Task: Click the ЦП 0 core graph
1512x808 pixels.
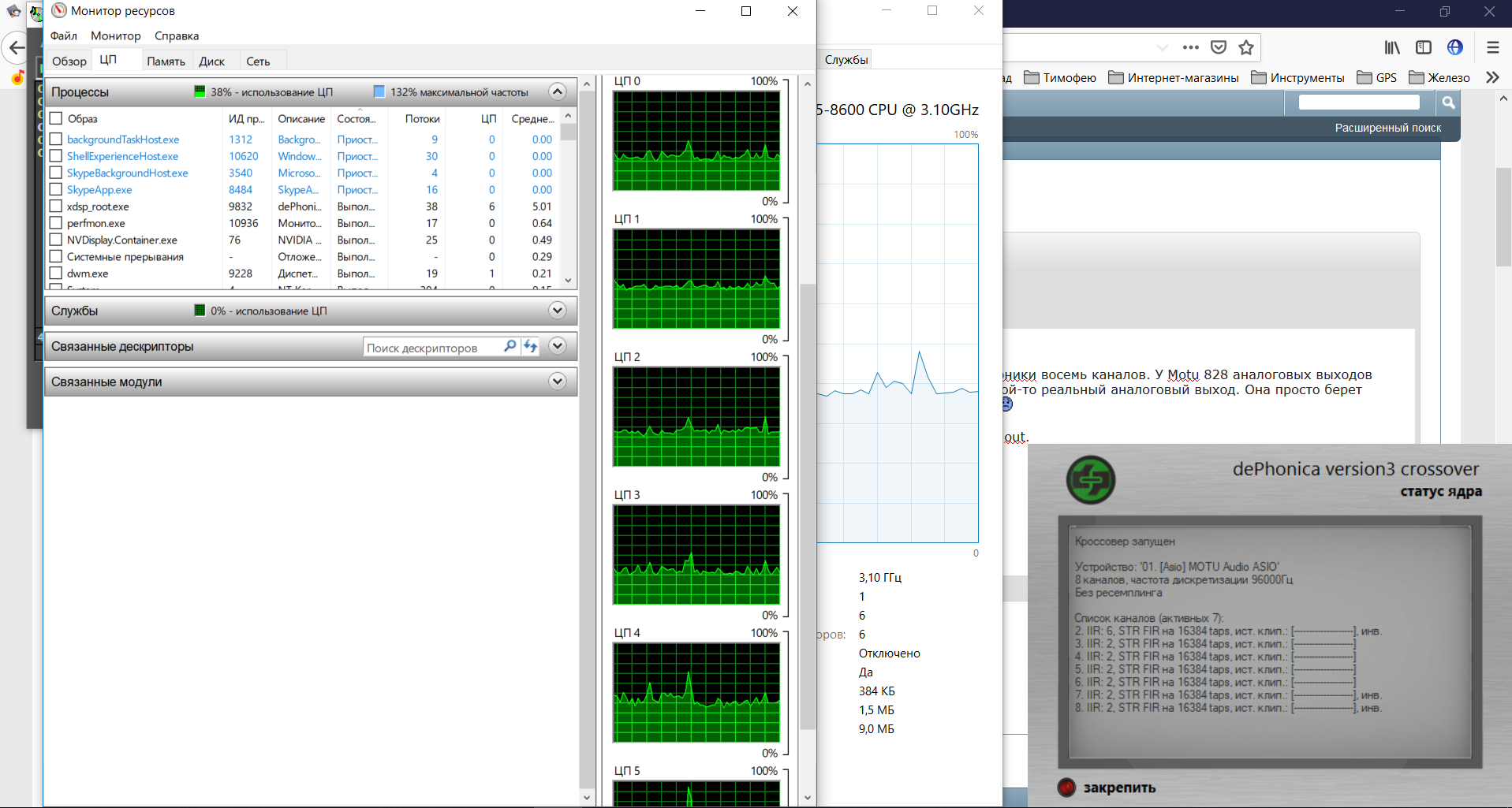Action: (696, 140)
